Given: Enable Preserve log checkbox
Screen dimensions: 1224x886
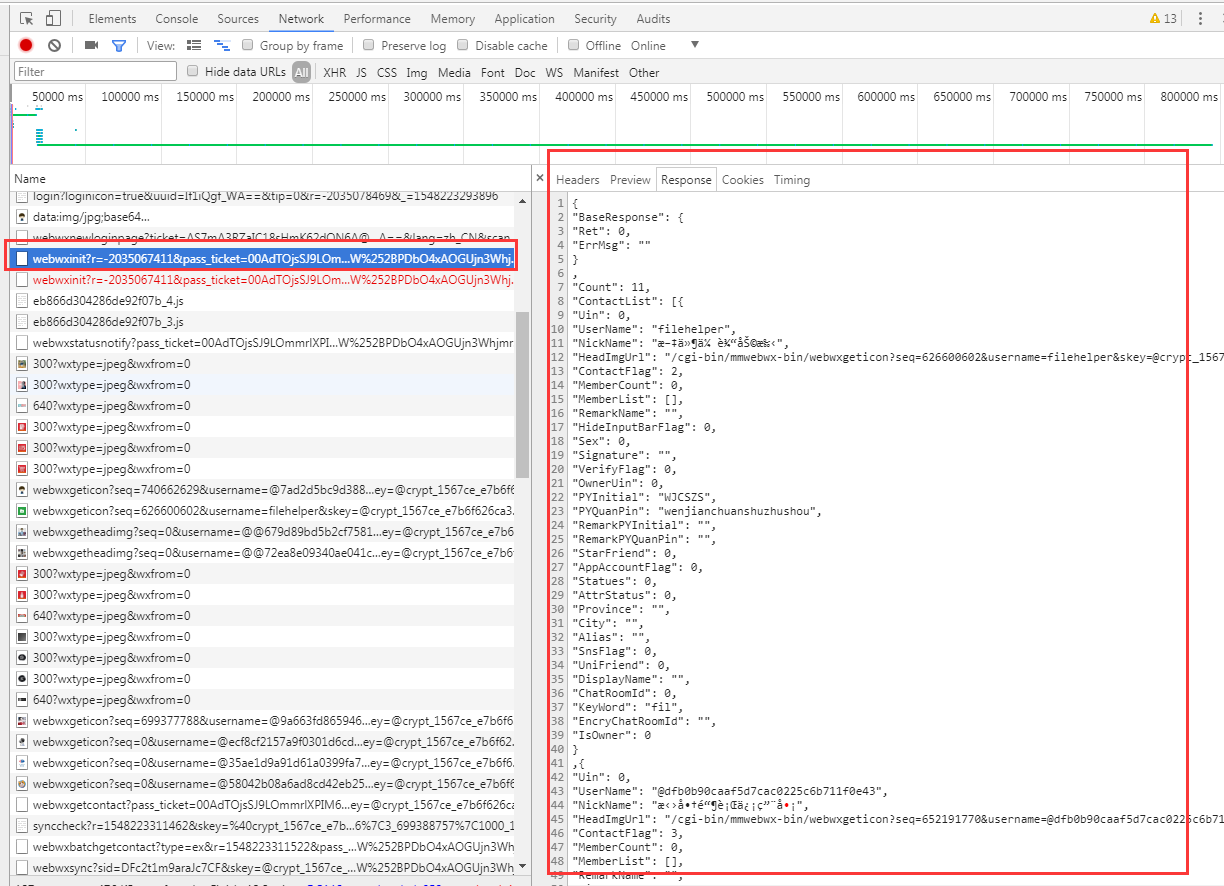Looking at the screenshot, I should click(369, 45).
